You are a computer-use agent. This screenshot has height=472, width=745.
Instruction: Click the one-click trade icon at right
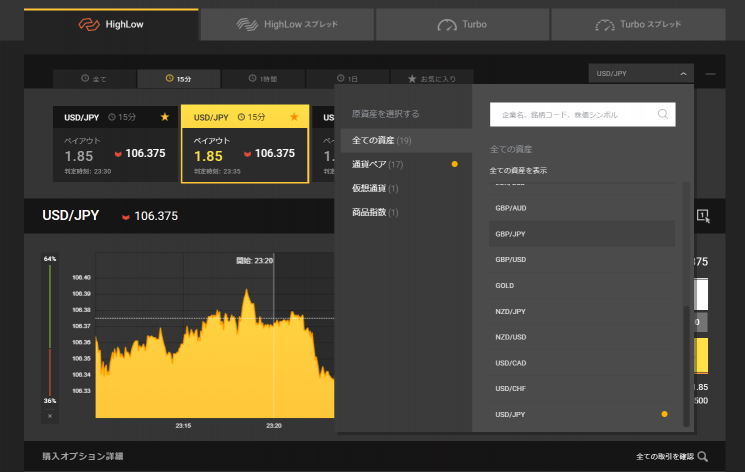(703, 216)
